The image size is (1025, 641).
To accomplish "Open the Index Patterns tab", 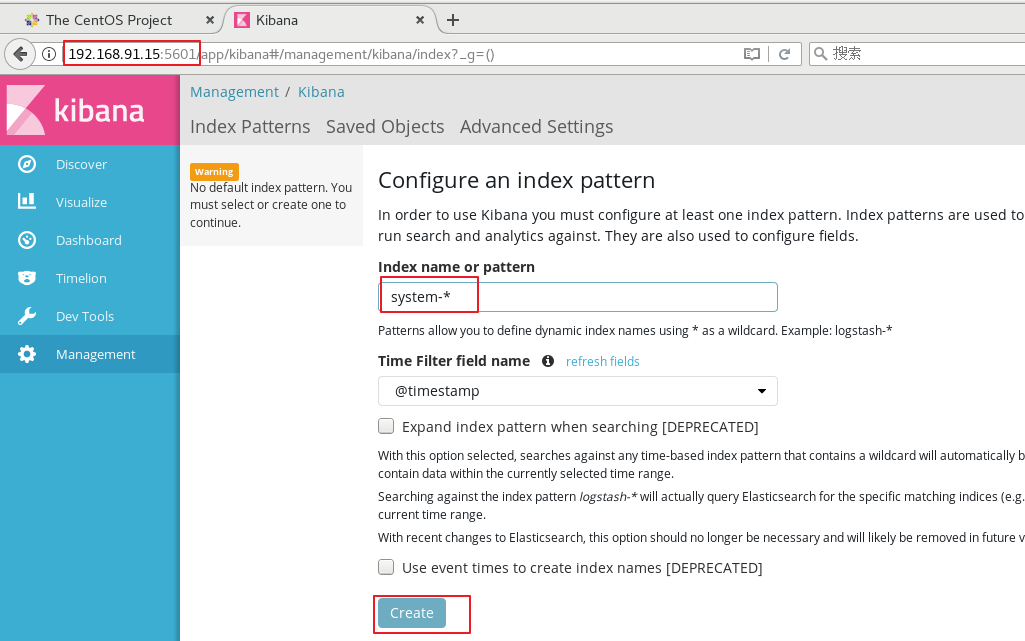I will pos(250,126).
